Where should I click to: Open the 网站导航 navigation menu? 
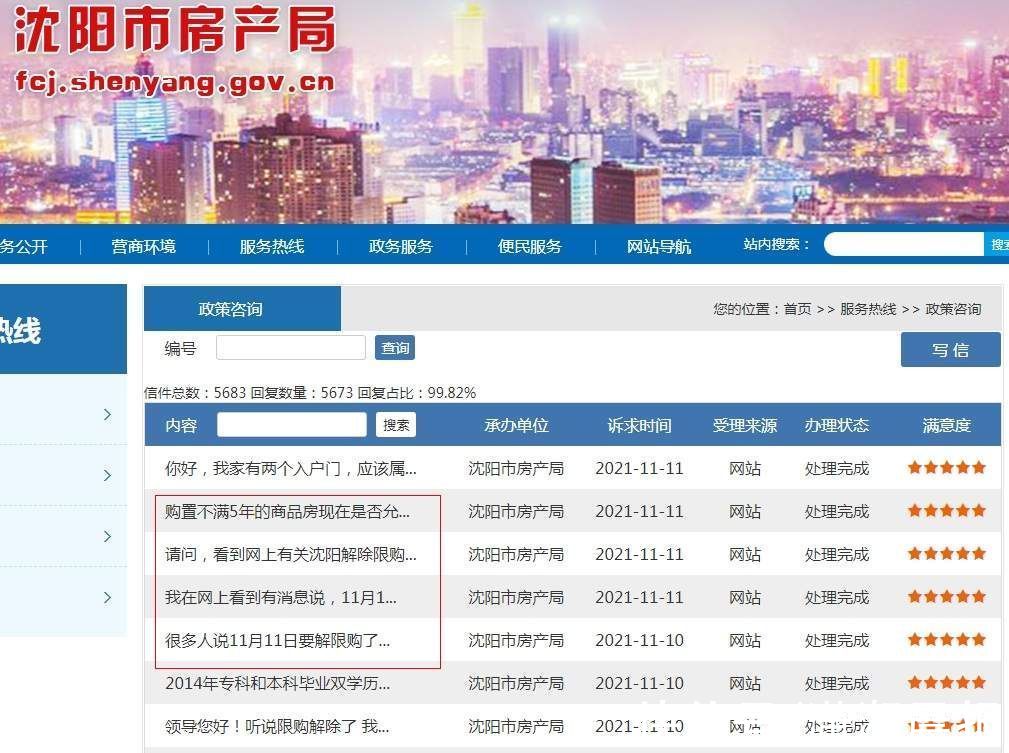tap(657, 246)
